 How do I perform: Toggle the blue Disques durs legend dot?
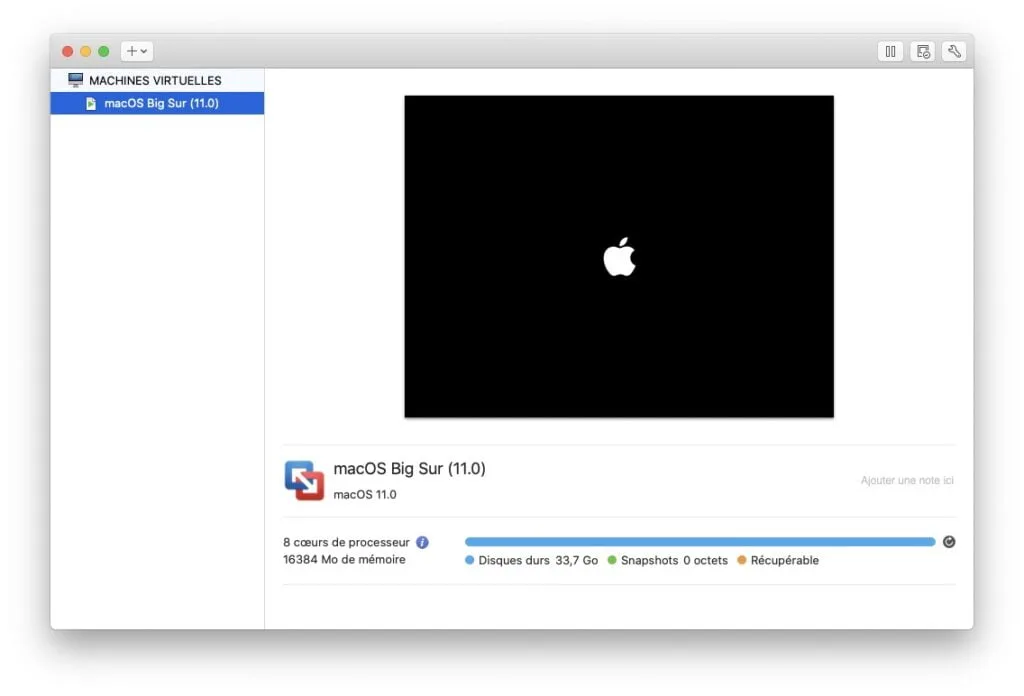[x=469, y=560]
